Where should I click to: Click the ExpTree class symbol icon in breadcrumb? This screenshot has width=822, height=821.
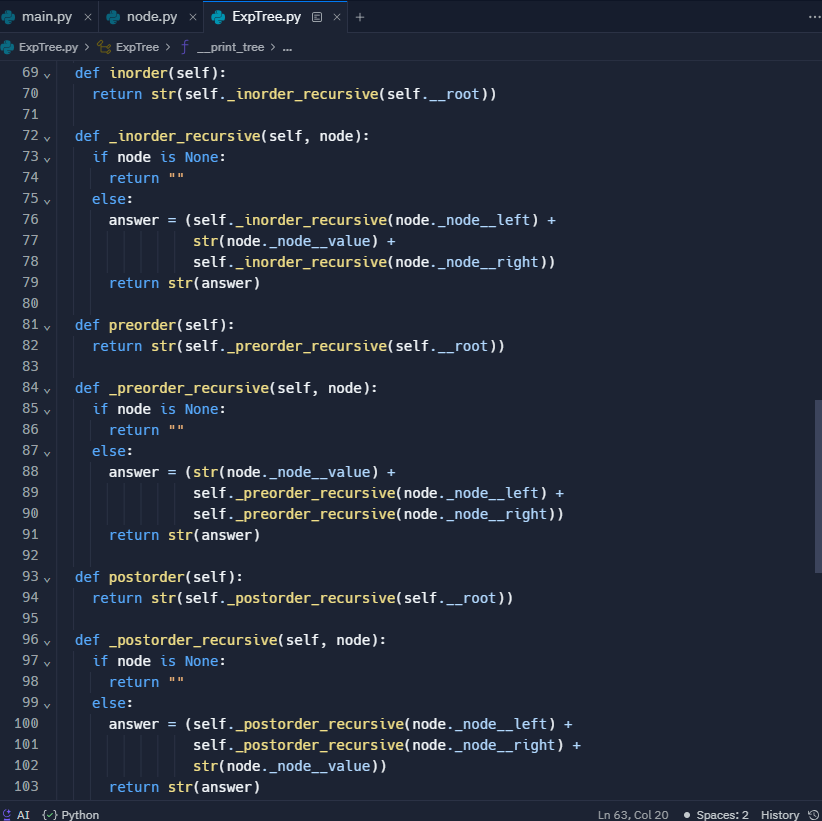105,46
